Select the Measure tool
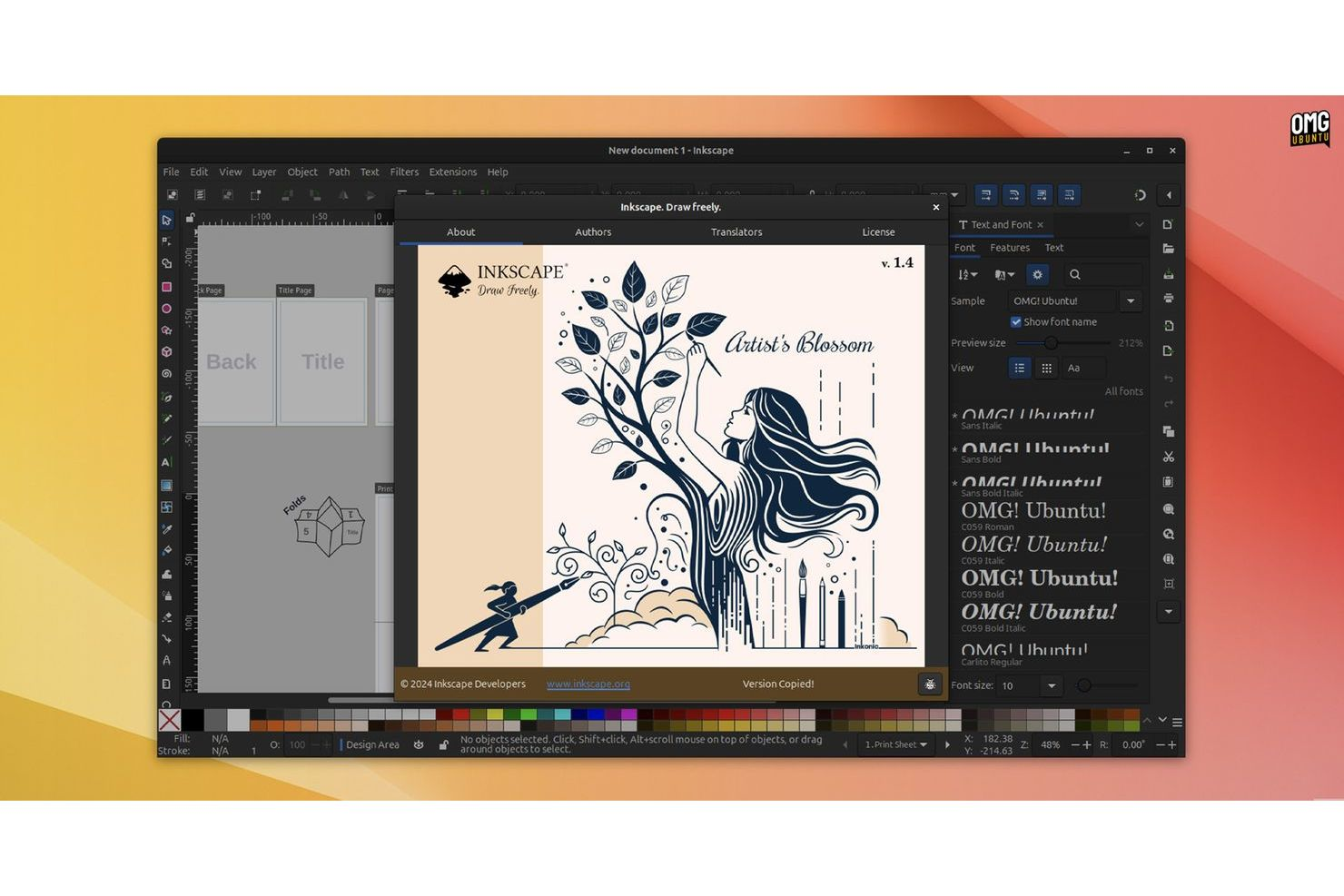 point(166,661)
